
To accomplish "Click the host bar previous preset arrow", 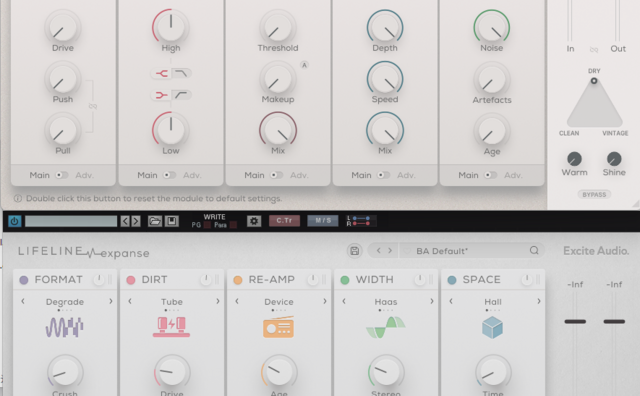I will [125, 221].
